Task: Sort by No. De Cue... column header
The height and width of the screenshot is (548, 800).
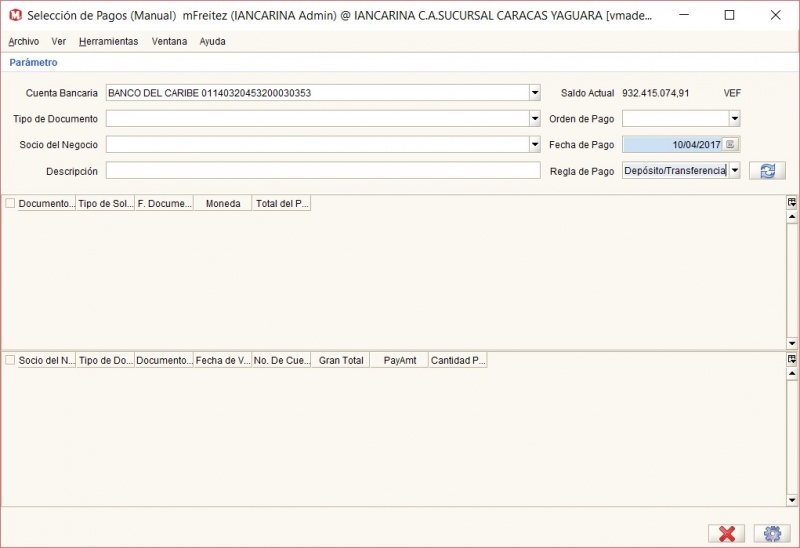Action: [281, 360]
